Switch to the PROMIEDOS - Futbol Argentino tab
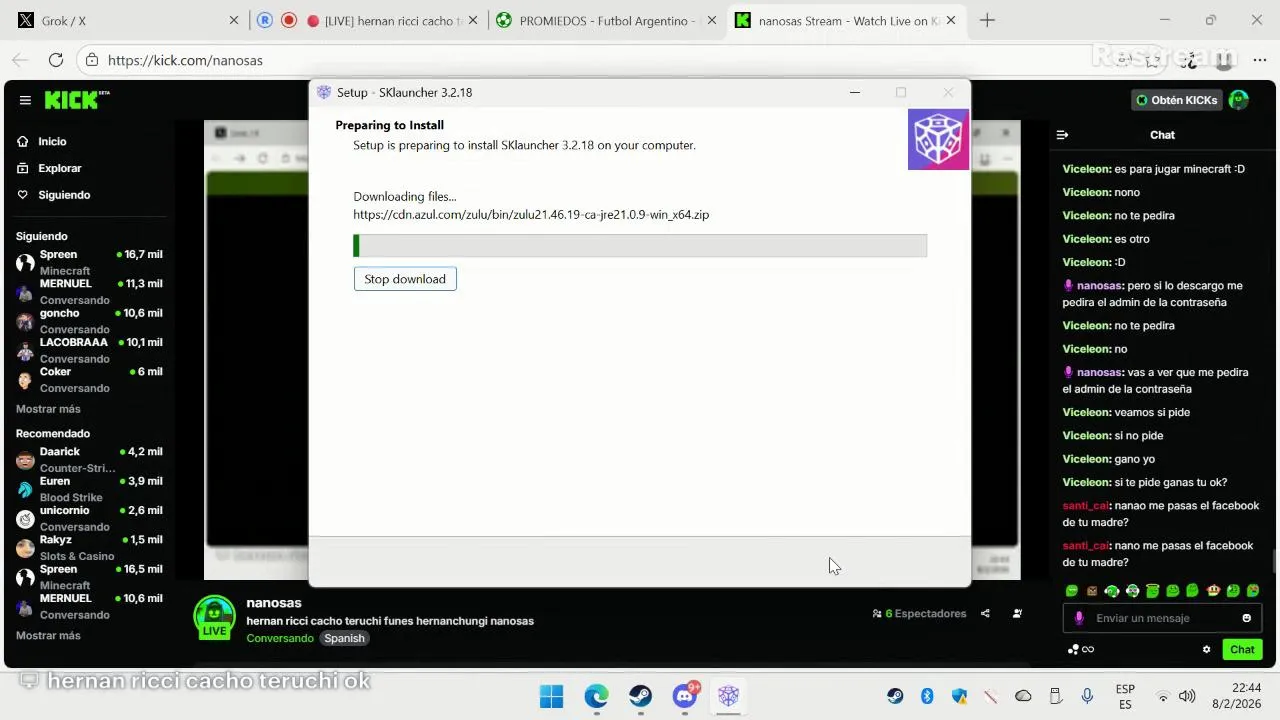 (607, 20)
